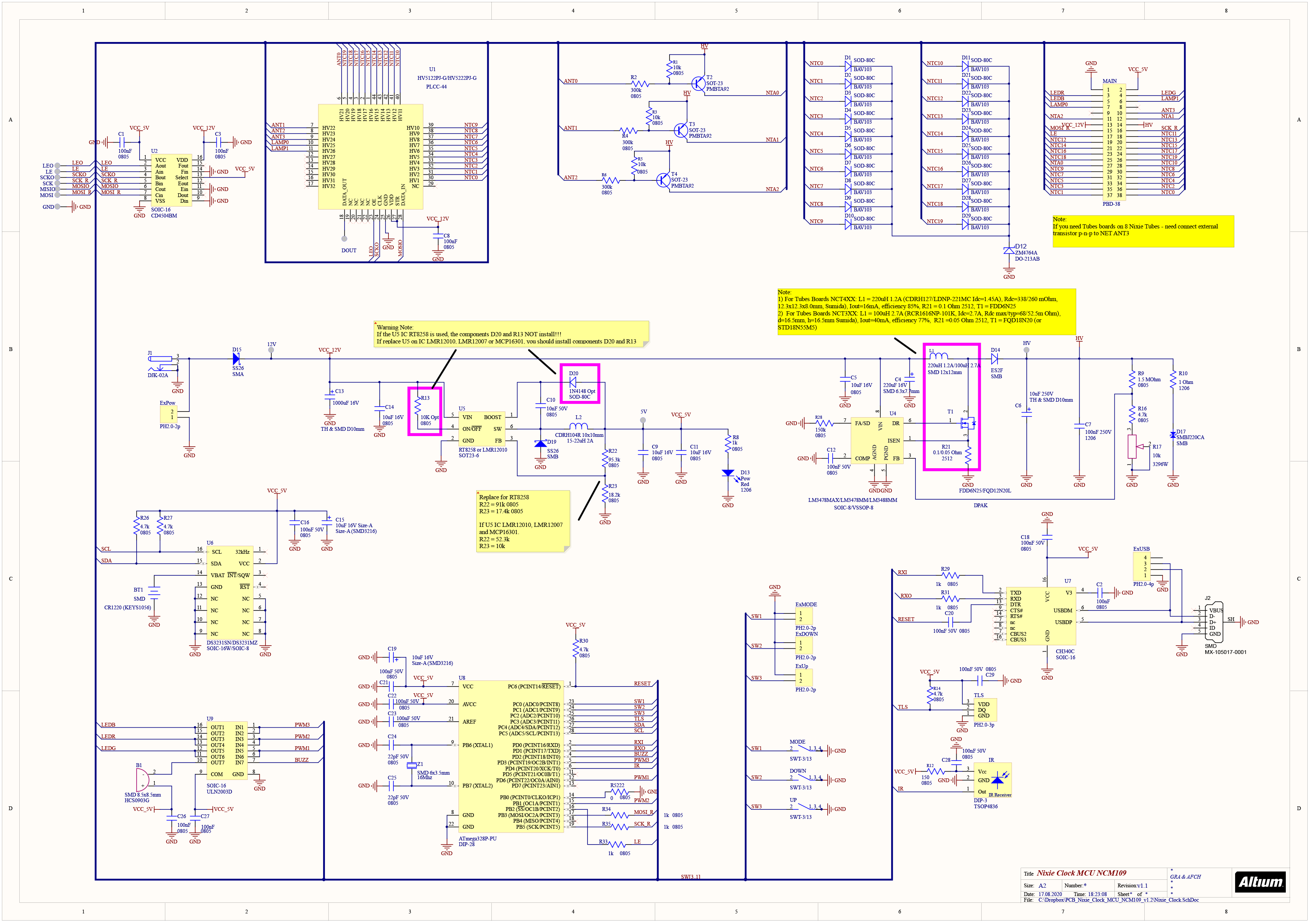
Task: Click the ExDOWN PH2.0-2p connector
Action: (803, 646)
